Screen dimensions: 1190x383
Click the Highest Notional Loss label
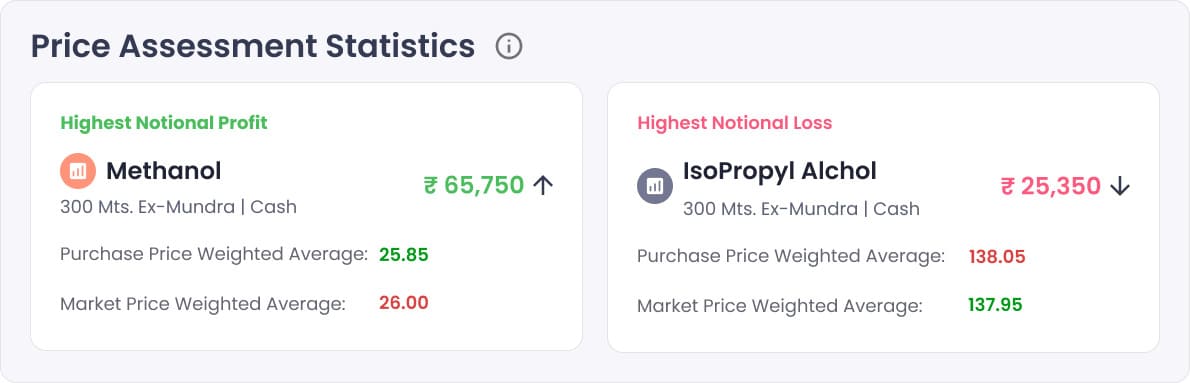tap(735, 123)
